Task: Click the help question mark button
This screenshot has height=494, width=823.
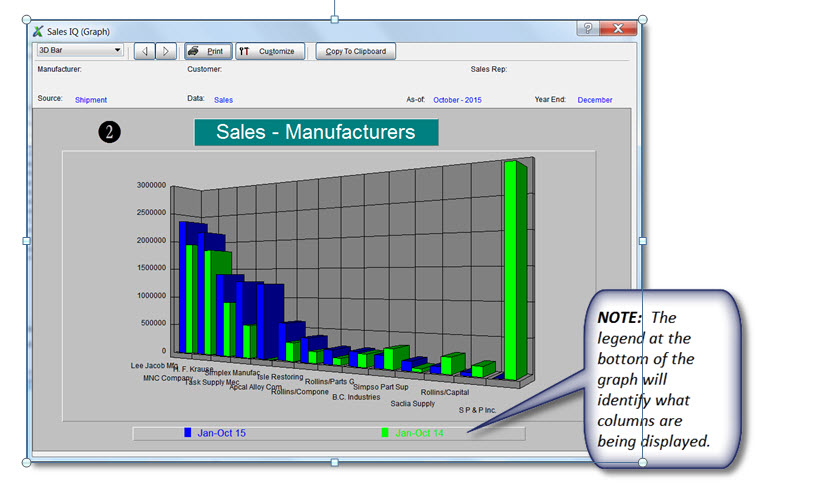Action: click(587, 28)
